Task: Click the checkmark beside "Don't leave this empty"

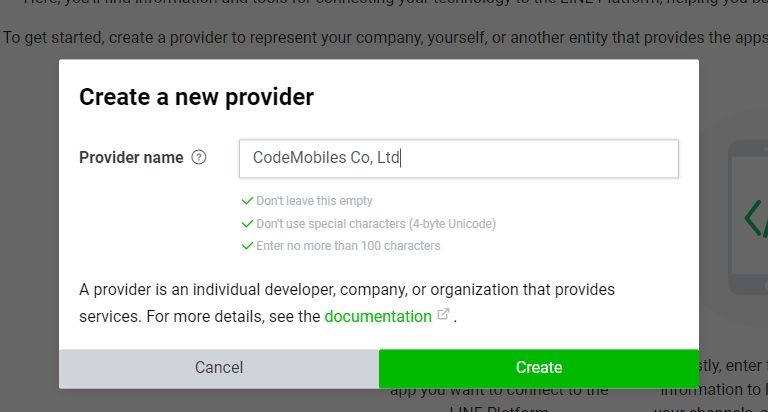Action: pos(247,201)
